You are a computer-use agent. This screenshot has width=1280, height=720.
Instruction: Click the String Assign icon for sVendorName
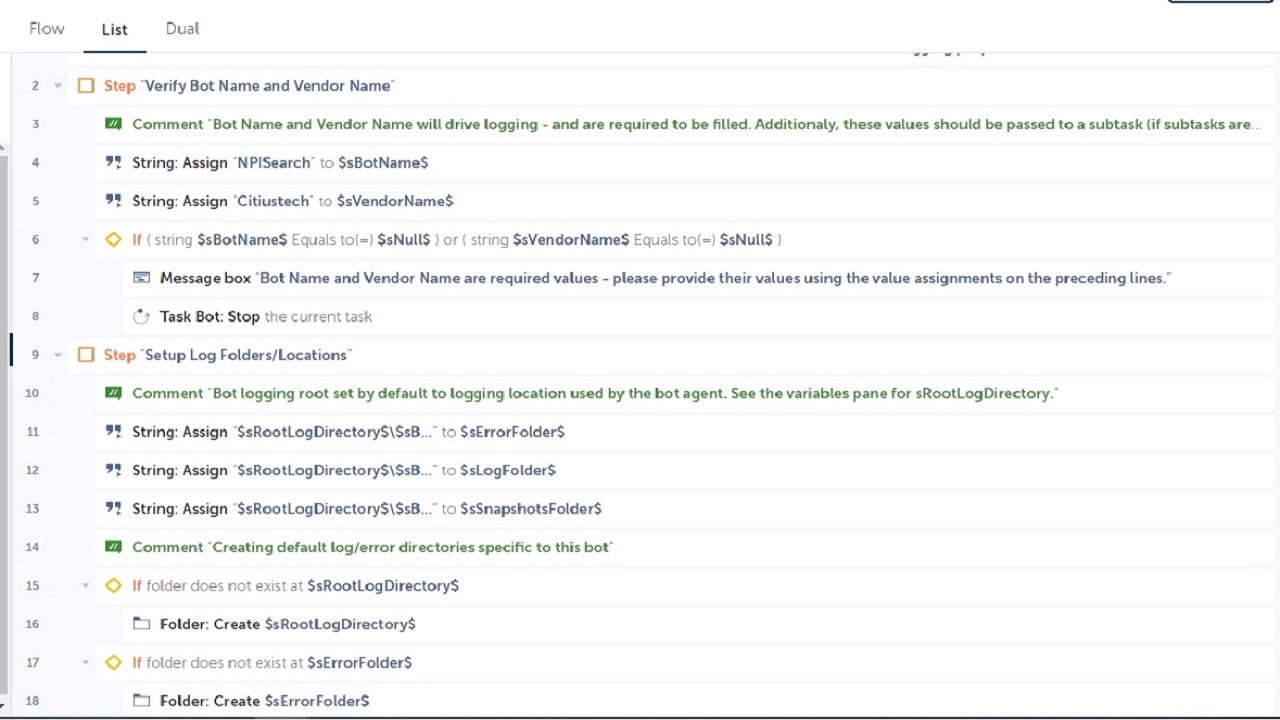113,201
